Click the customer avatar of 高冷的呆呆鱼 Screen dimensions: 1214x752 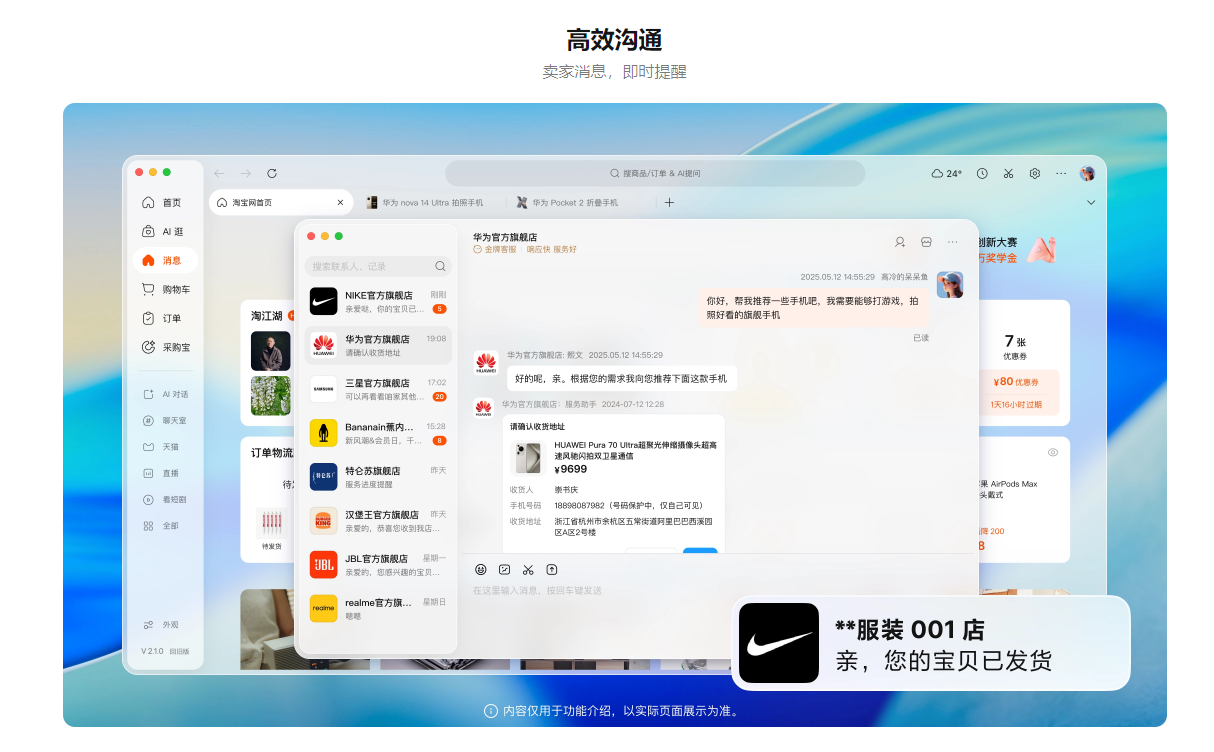[950, 285]
